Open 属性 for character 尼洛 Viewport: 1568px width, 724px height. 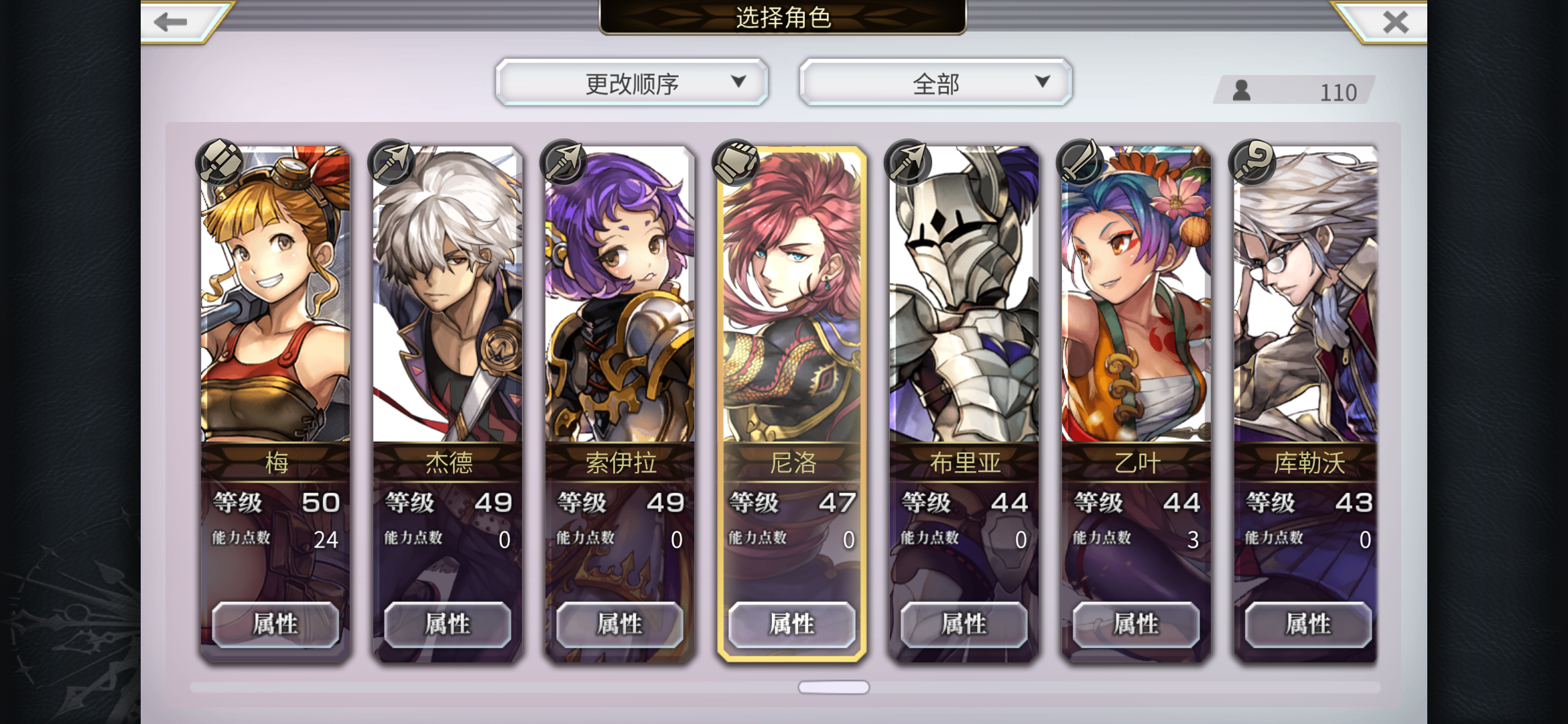coord(792,624)
